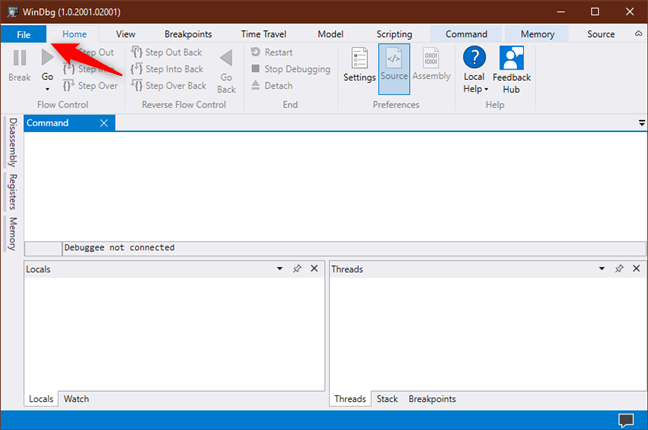
Task: Switch to the Breakpoints bottom tab
Action: pyautogui.click(x=432, y=399)
